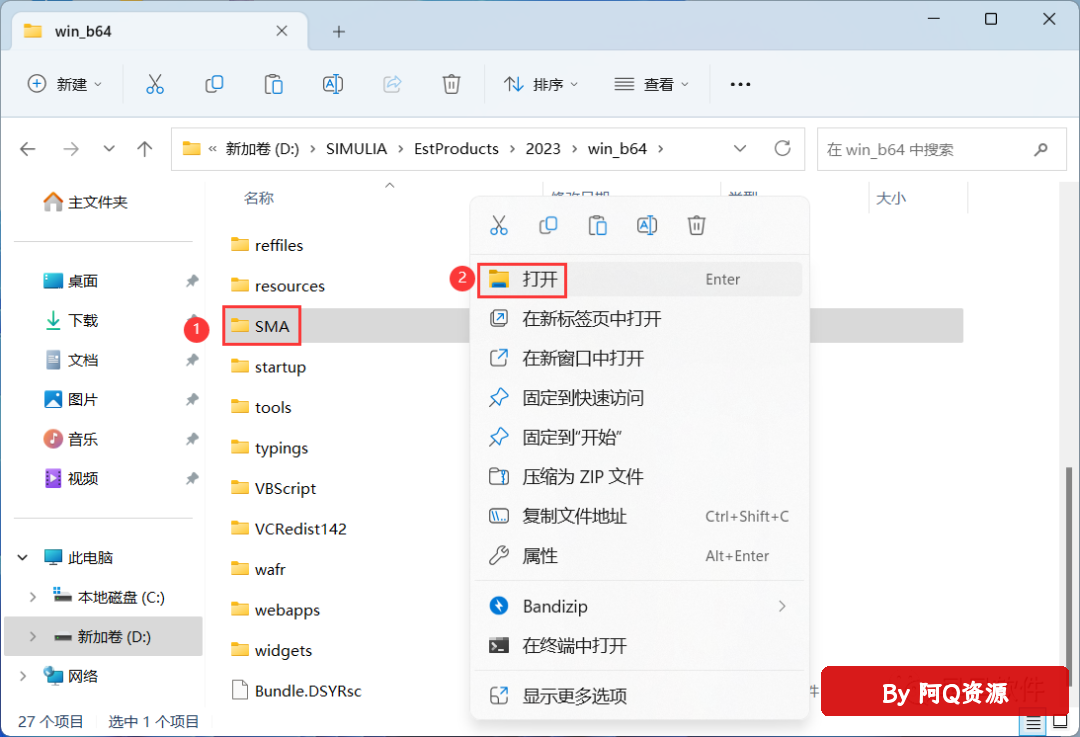Open the 排序 sort dropdown
This screenshot has width=1080, height=737.
541,85
